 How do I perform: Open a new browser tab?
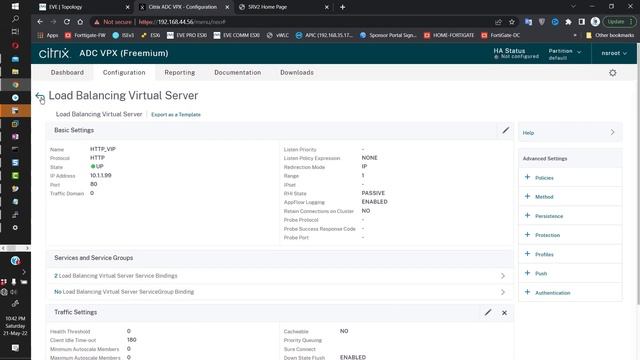tap(342, 7)
